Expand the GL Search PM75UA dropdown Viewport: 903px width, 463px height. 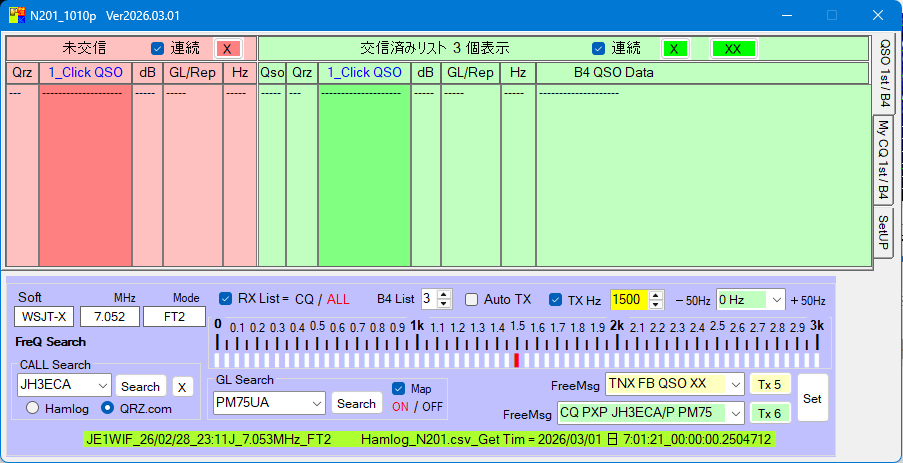(x=317, y=403)
